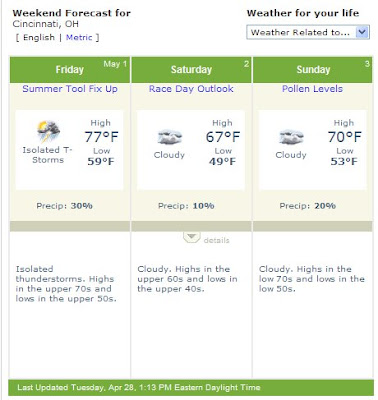Click the Last Updated status bar
The height and width of the screenshot is (400, 378).
pyautogui.click(x=191, y=388)
